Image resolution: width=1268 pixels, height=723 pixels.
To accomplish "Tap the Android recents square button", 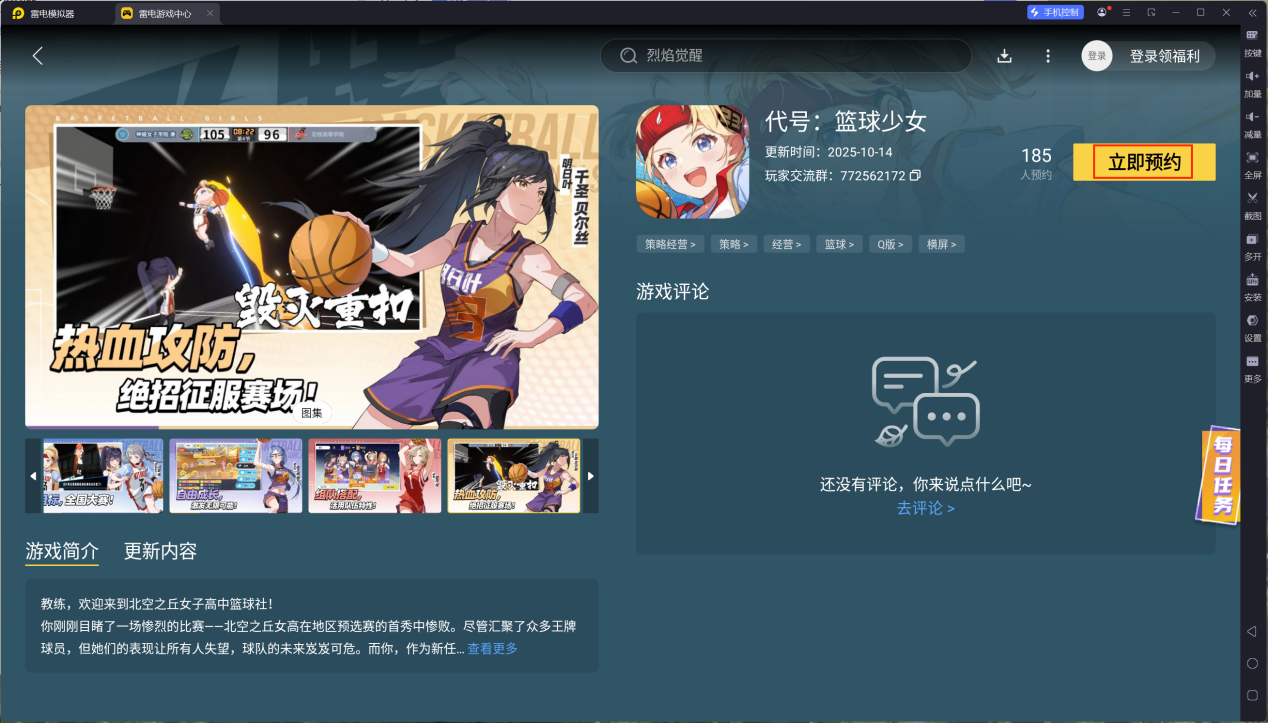I will [1252, 695].
